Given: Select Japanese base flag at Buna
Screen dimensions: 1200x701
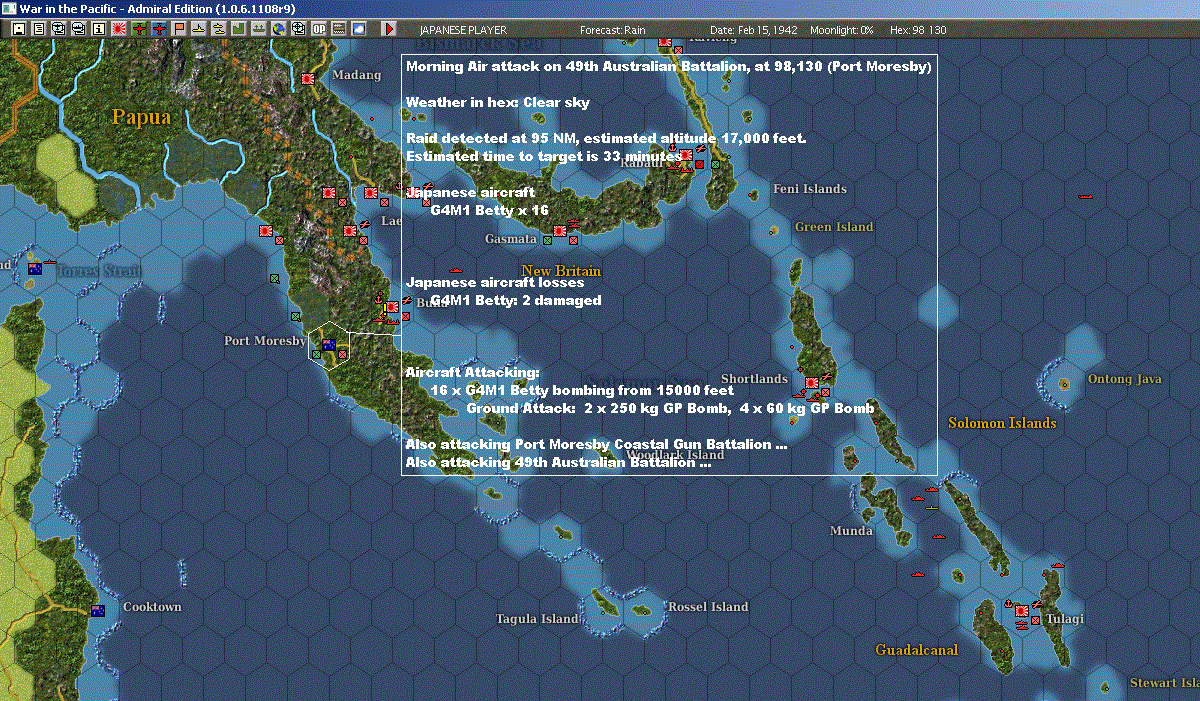Looking at the screenshot, I should (392, 306).
